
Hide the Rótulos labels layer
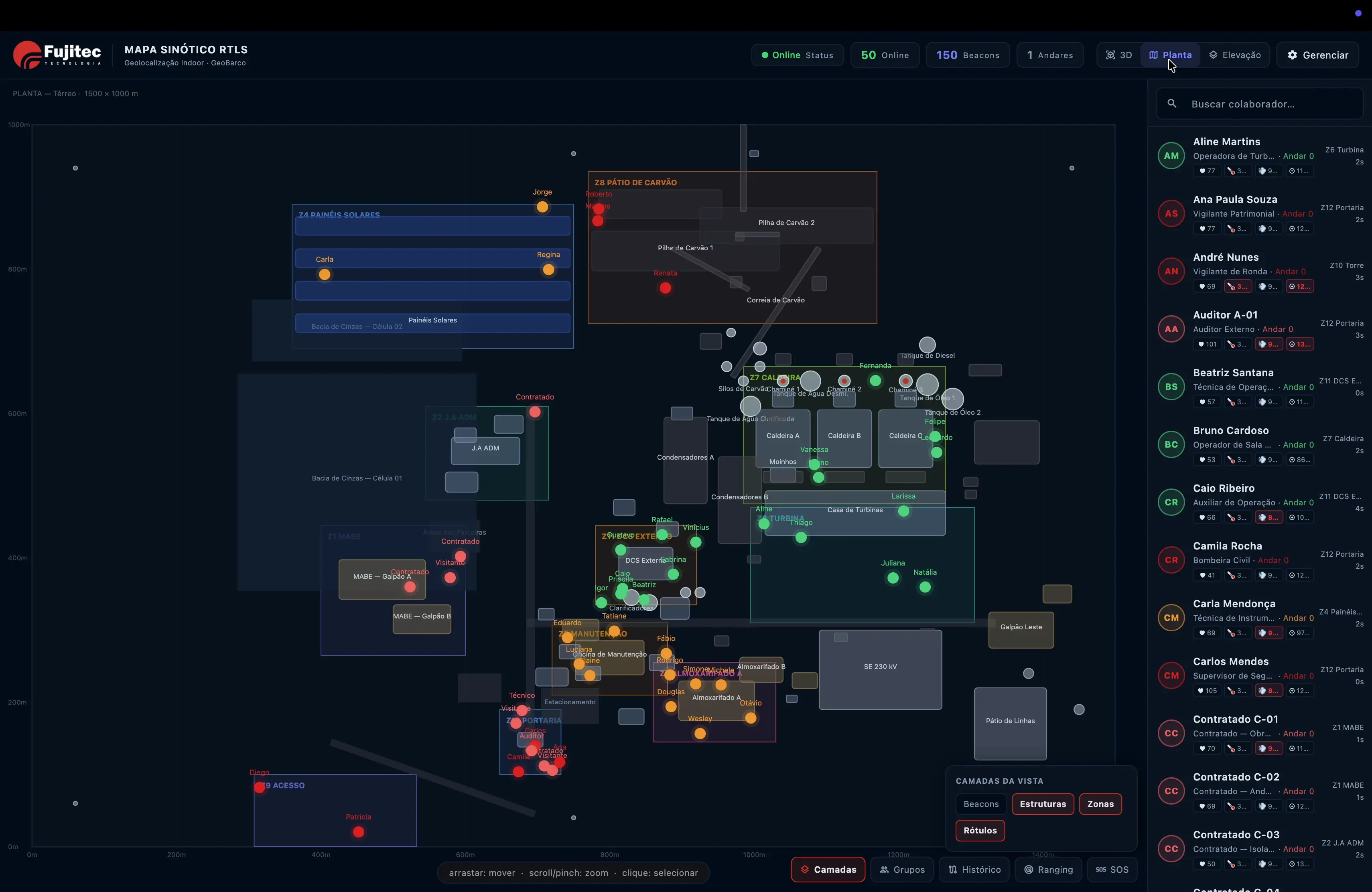pyautogui.click(x=980, y=830)
